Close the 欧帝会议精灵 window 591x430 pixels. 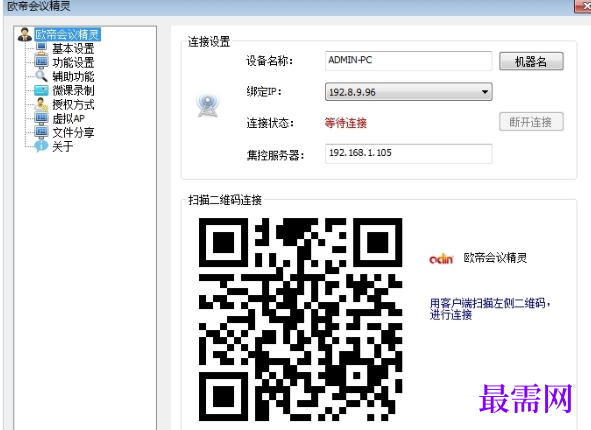(583, 6)
